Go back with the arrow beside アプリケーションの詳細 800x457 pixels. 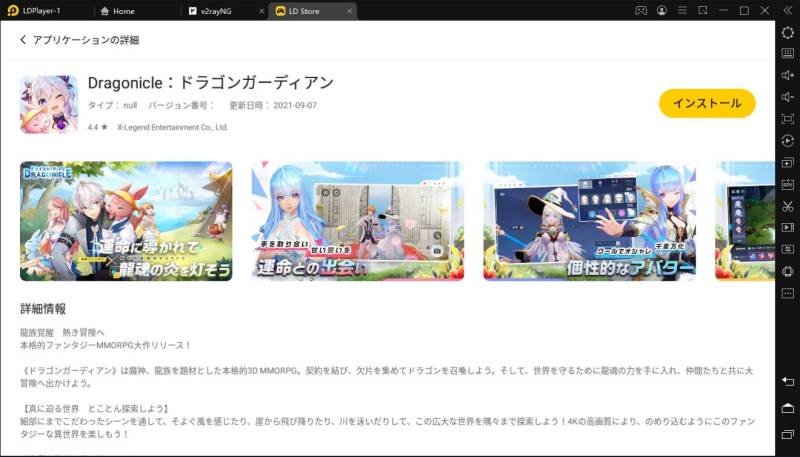[23, 40]
